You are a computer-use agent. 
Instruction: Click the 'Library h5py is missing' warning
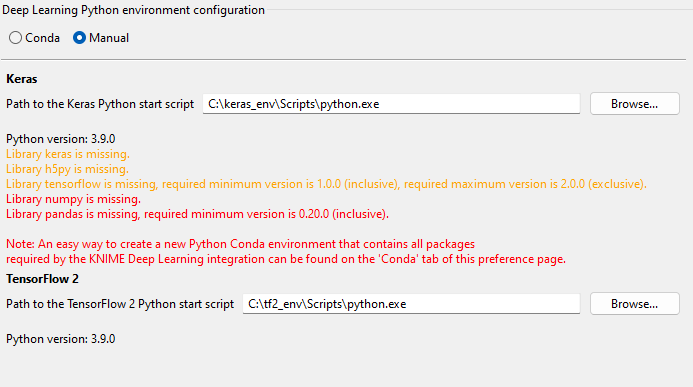(x=67, y=169)
